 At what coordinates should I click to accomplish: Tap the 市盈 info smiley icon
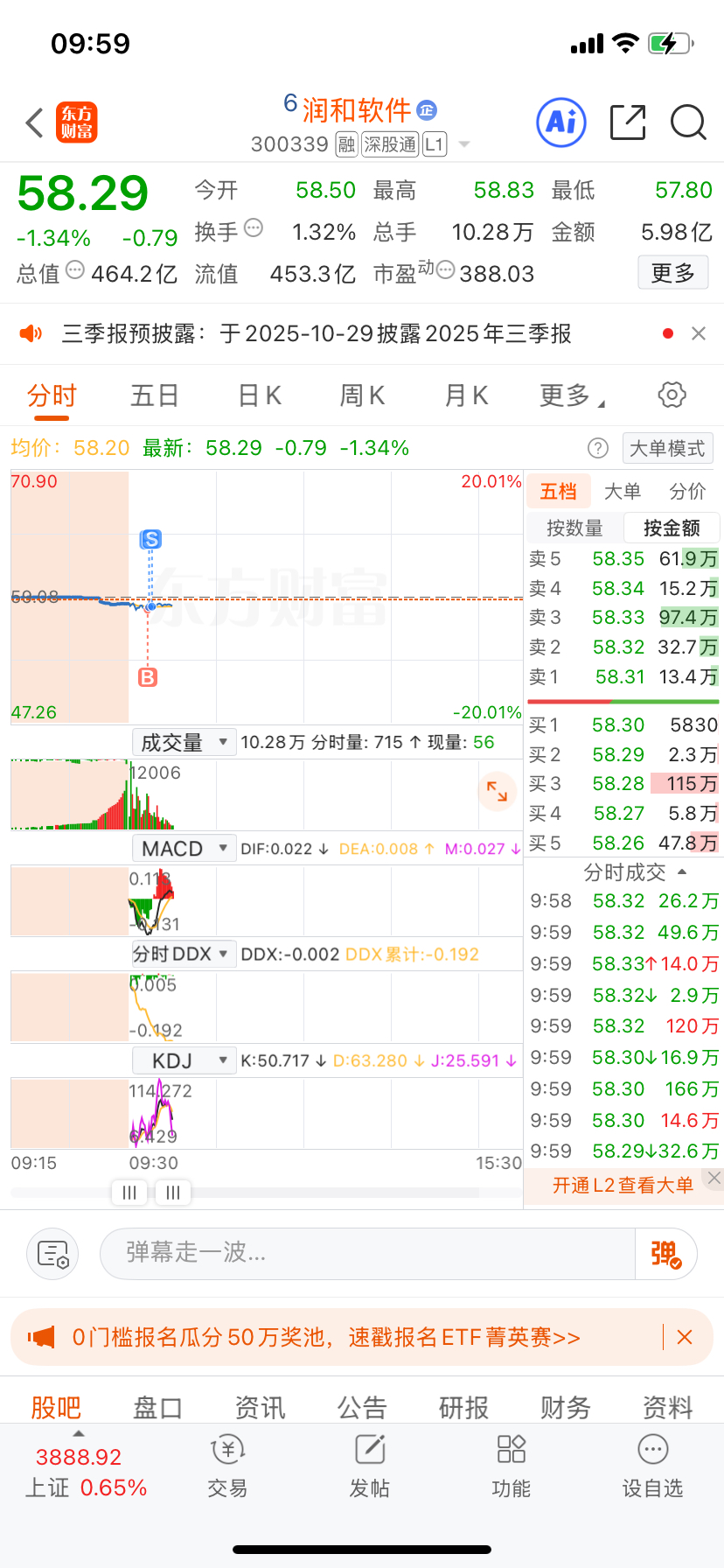coord(445,269)
